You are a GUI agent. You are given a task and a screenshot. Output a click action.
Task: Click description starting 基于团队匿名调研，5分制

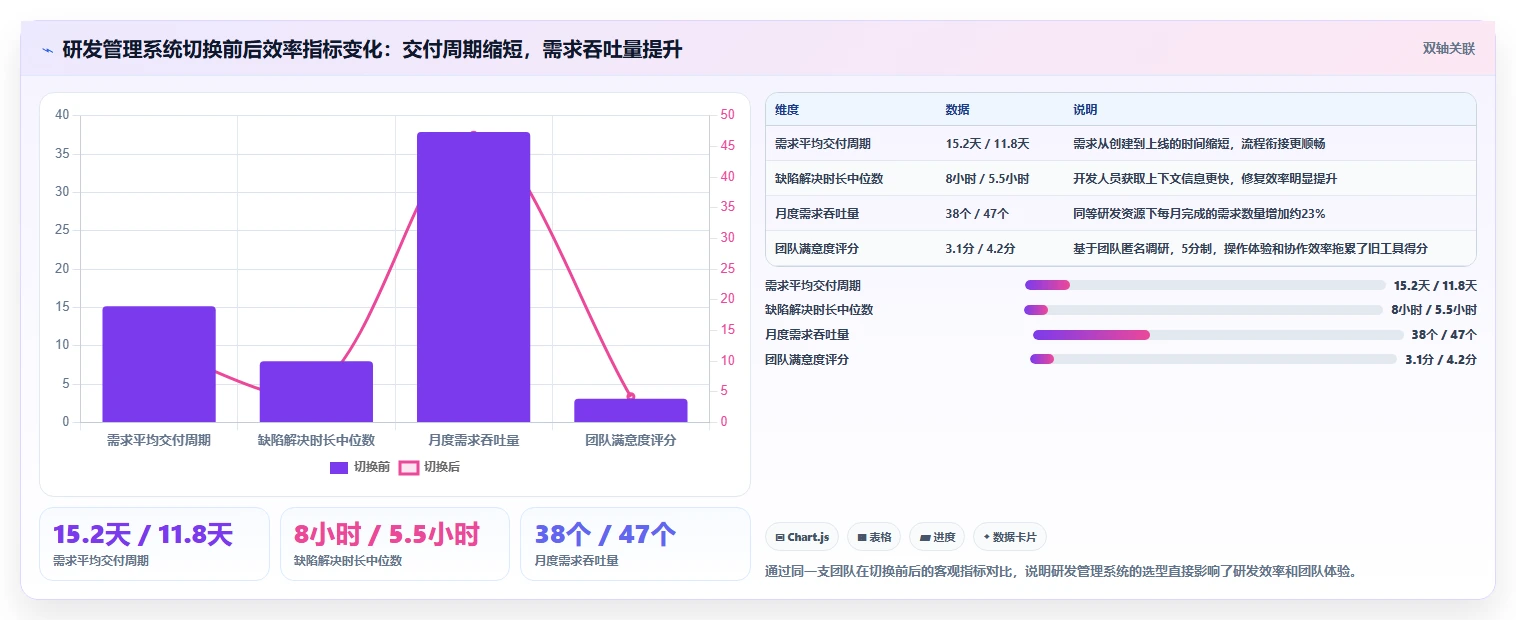pos(1250,249)
